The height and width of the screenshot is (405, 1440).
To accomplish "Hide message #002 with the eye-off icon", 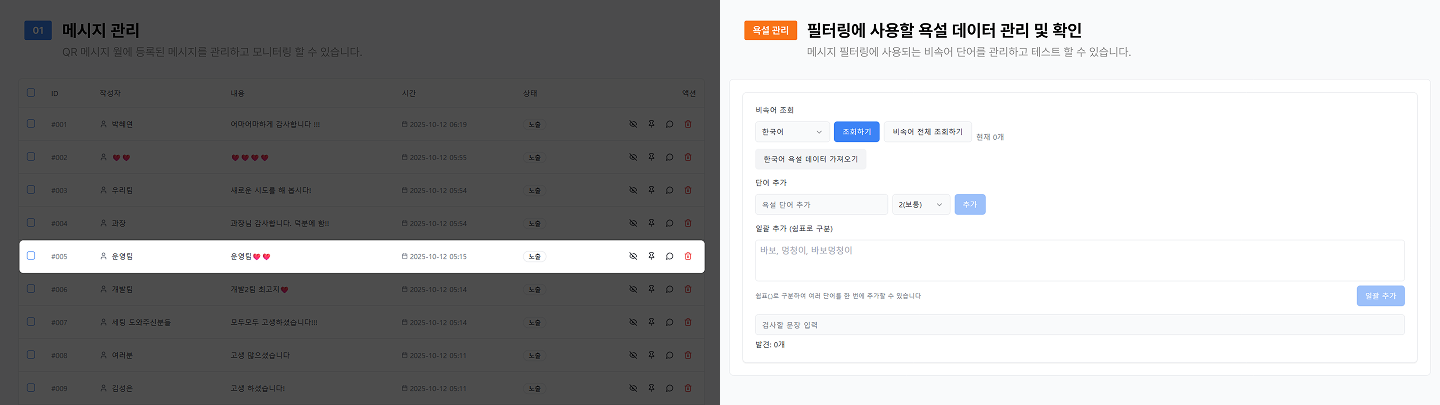I will pyautogui.click(x=633, y=157).
